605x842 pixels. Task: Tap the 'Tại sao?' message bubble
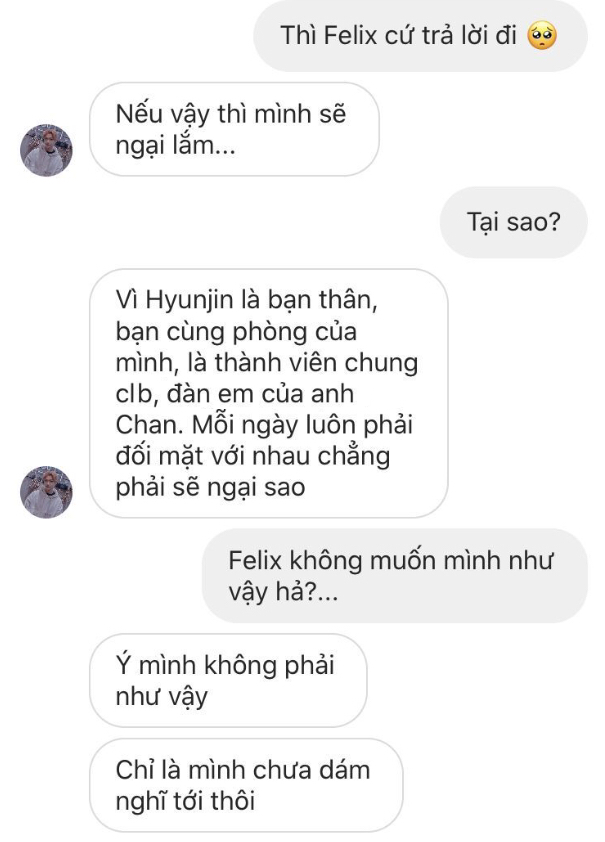[514, 222]
